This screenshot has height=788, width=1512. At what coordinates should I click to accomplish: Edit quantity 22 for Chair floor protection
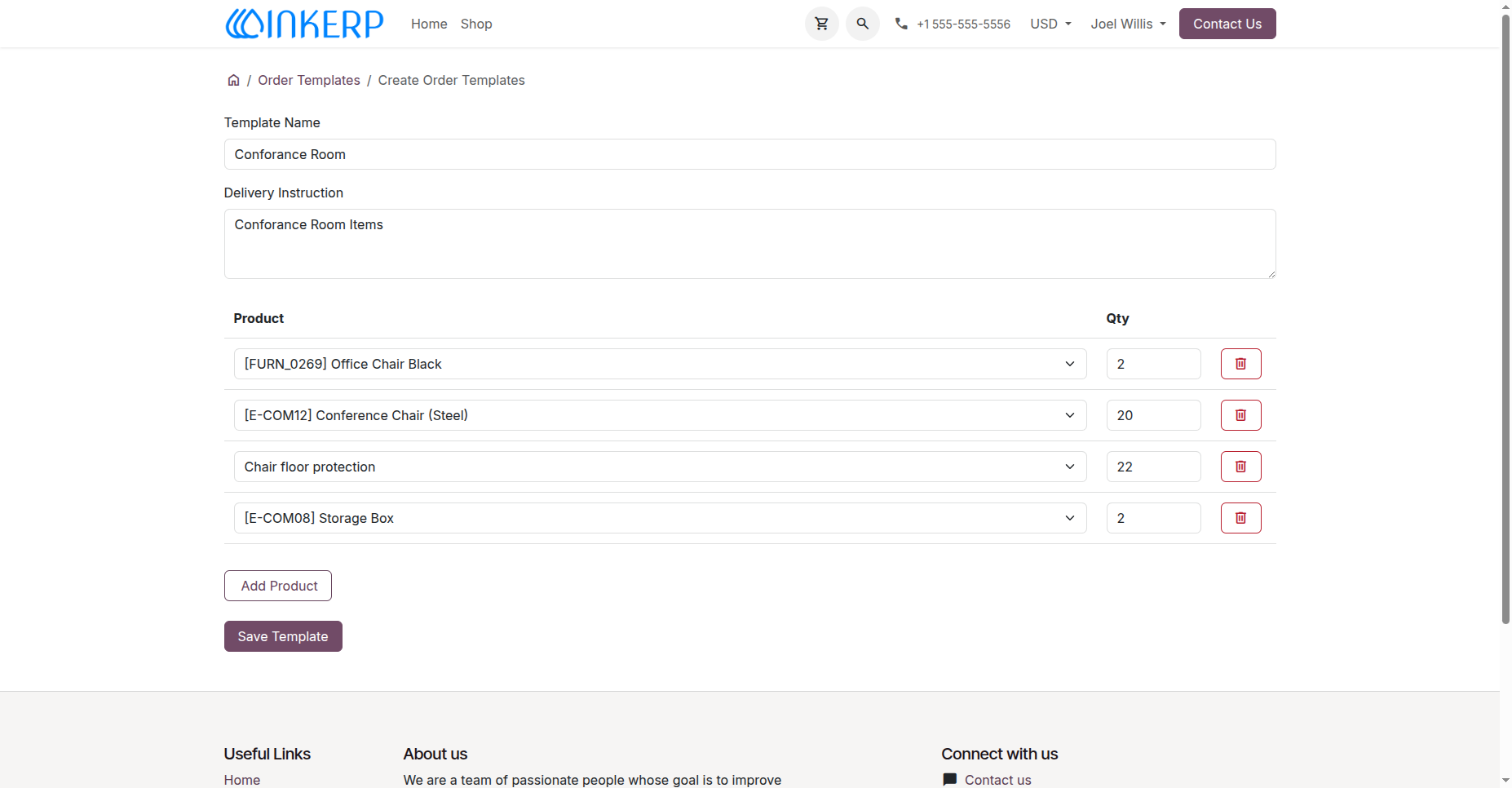(x=1153, y=467)
